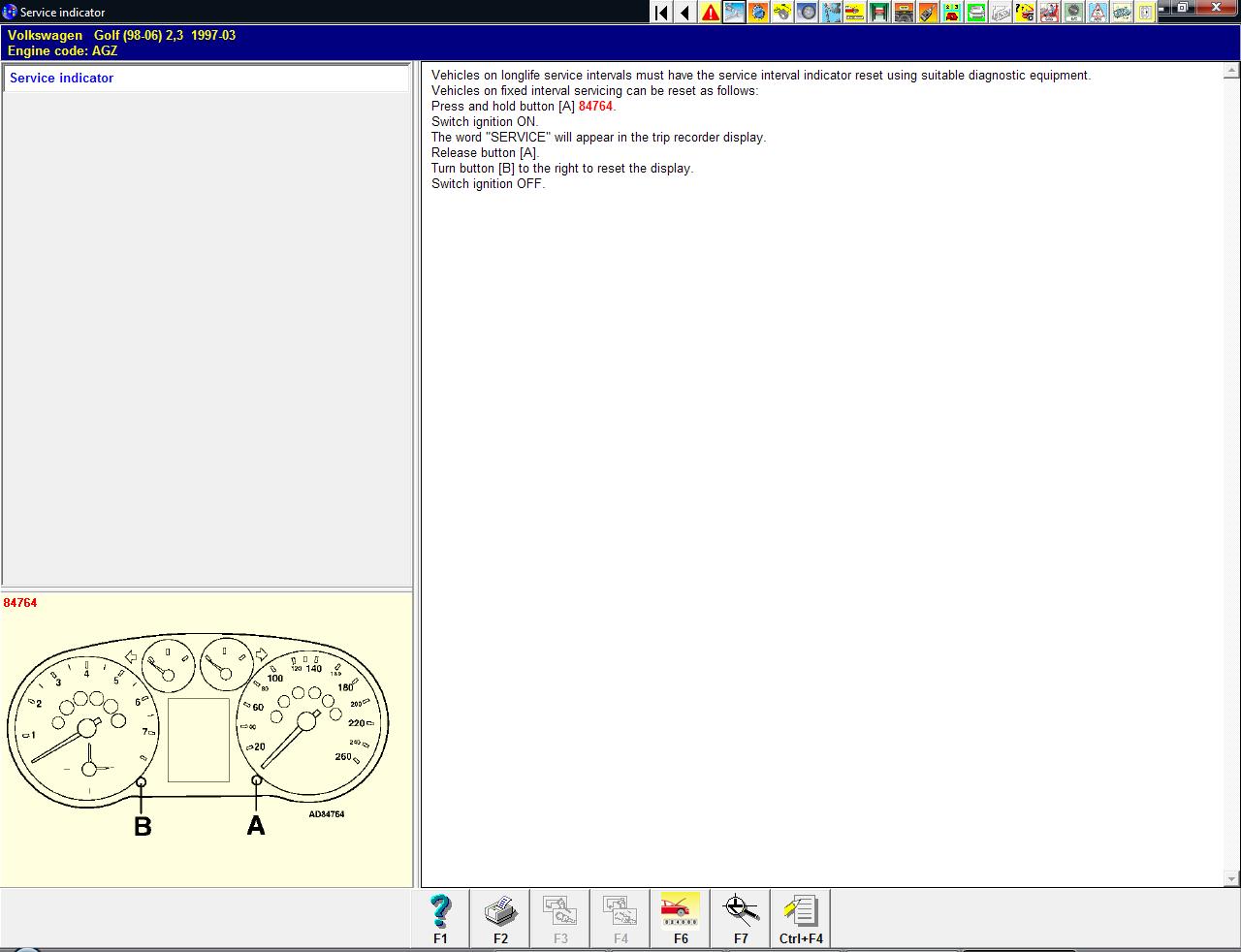Select Service indicator in the left panel
Image resolution: width=1241 pixels, height=952 pixels.
(x=61, y=78)
